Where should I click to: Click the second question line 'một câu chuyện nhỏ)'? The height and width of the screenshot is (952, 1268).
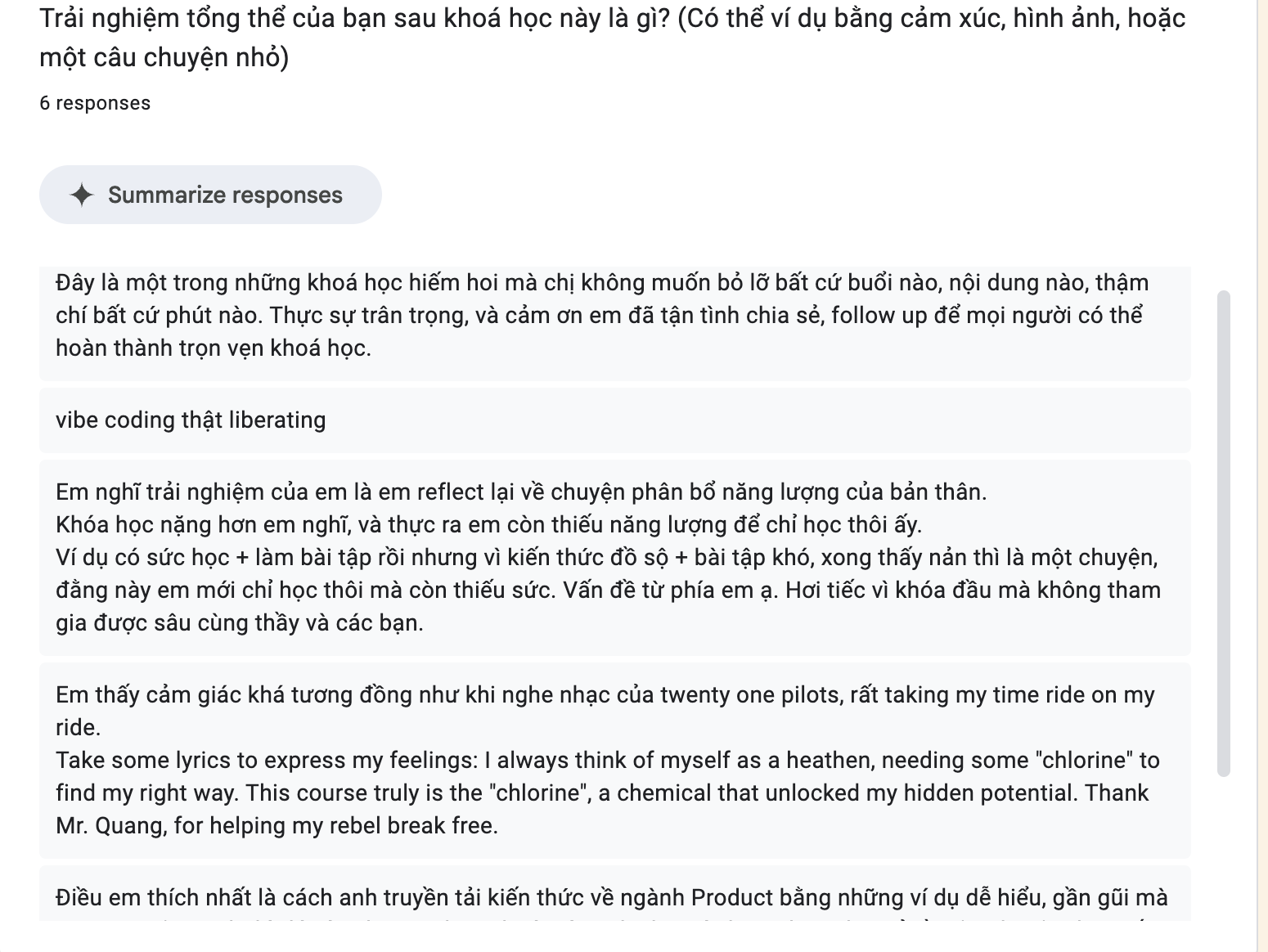164,58
